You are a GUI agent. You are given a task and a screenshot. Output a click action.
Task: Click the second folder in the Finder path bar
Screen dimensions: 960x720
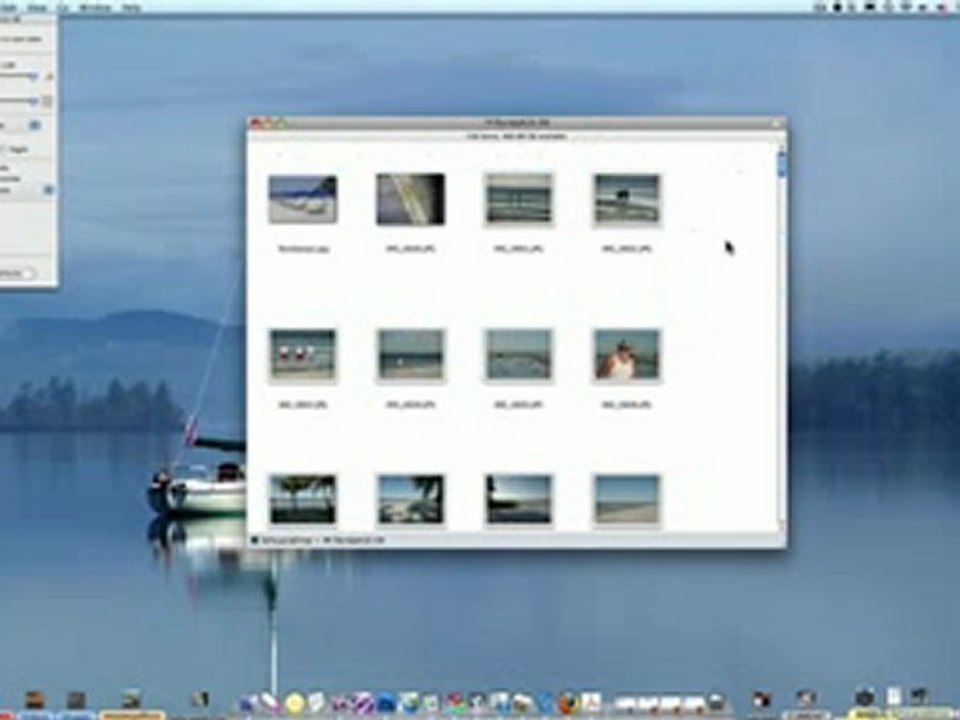click(x=354, y=540)
